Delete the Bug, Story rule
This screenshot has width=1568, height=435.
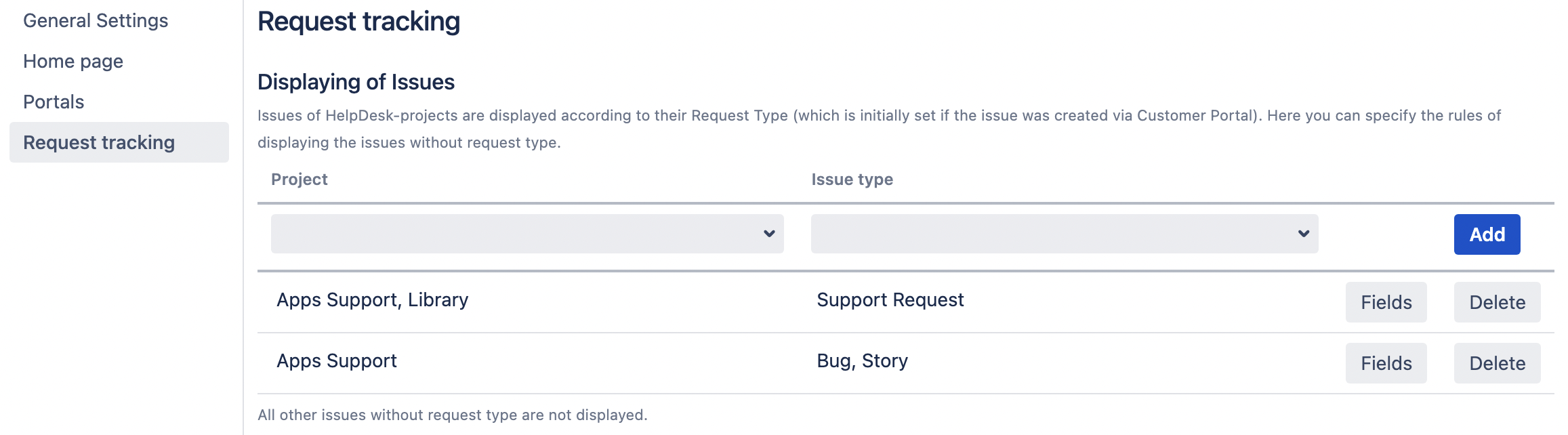1497,363
